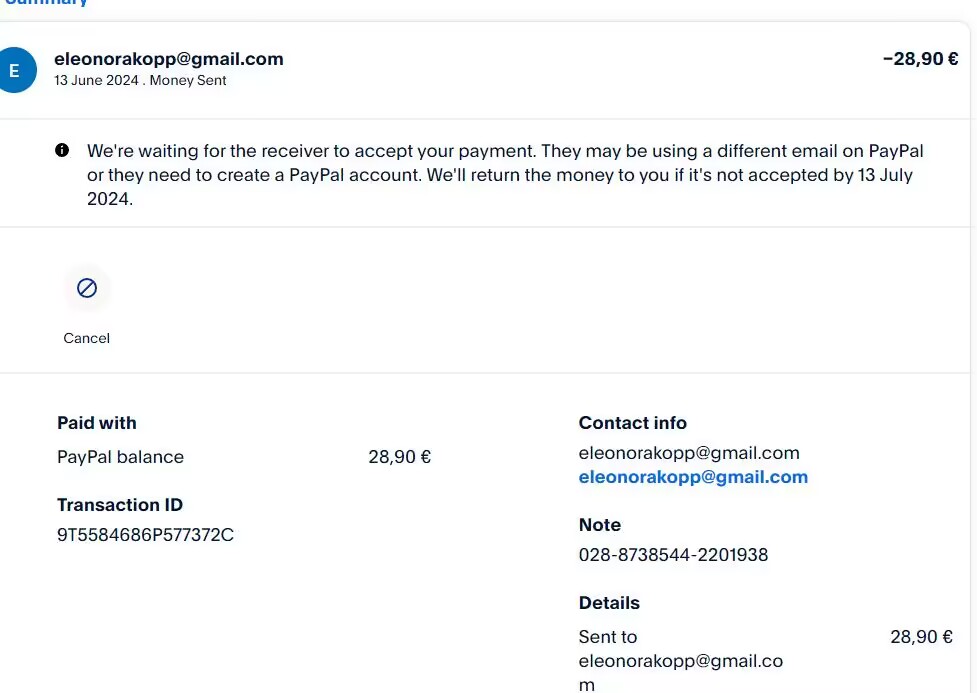Click the info icon beside waiting message
Screen dimensions: 977x693
(62, 151)
